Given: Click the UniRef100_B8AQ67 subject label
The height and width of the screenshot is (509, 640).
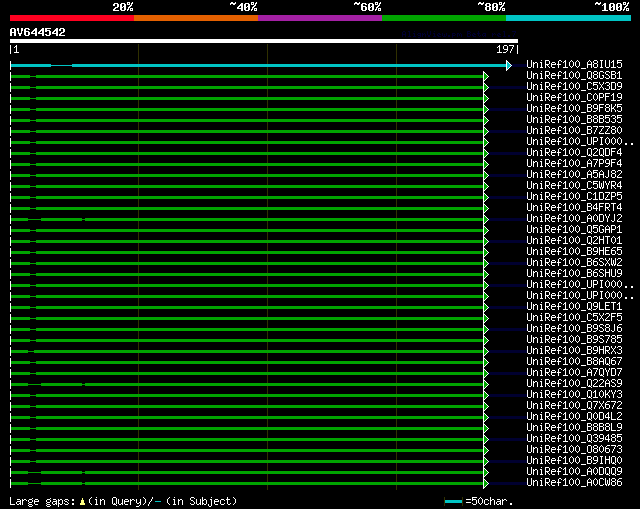Looking at the screenshot, I should click(574, 362).
